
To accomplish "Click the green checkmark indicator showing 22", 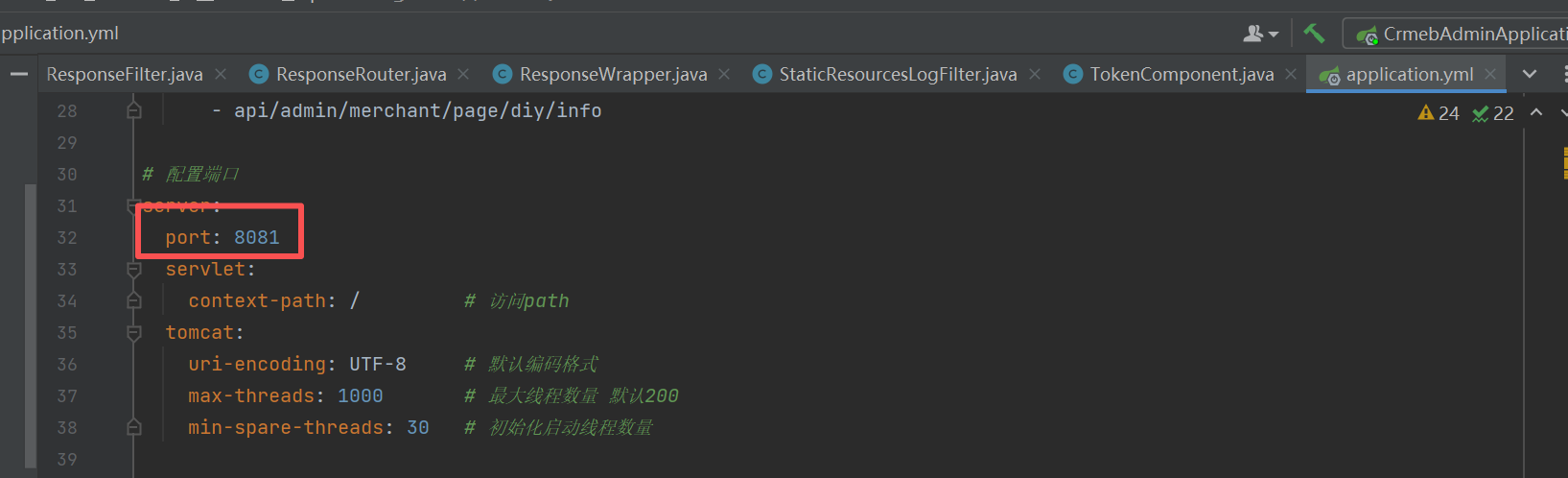I will 1493,113.
